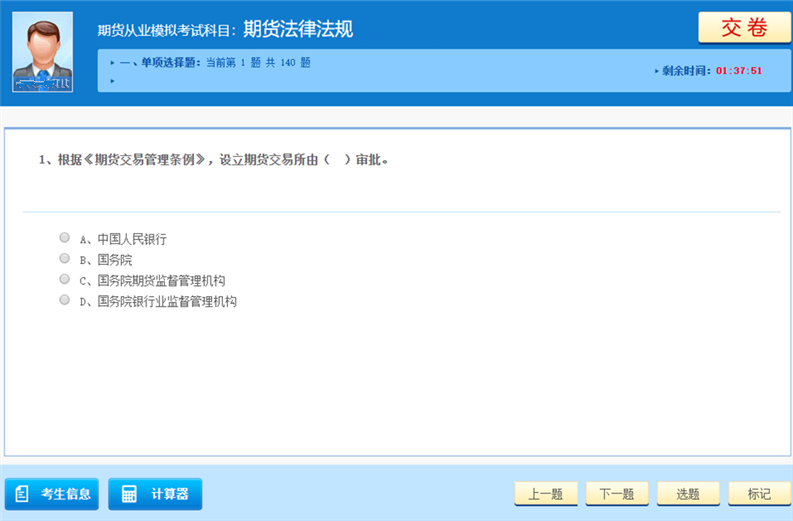The height and width of the screenshot is (521, 793).
Task: Choose option C 国务院期货监督管理机构
Action: pyautogui.click(x=64, y=279)
